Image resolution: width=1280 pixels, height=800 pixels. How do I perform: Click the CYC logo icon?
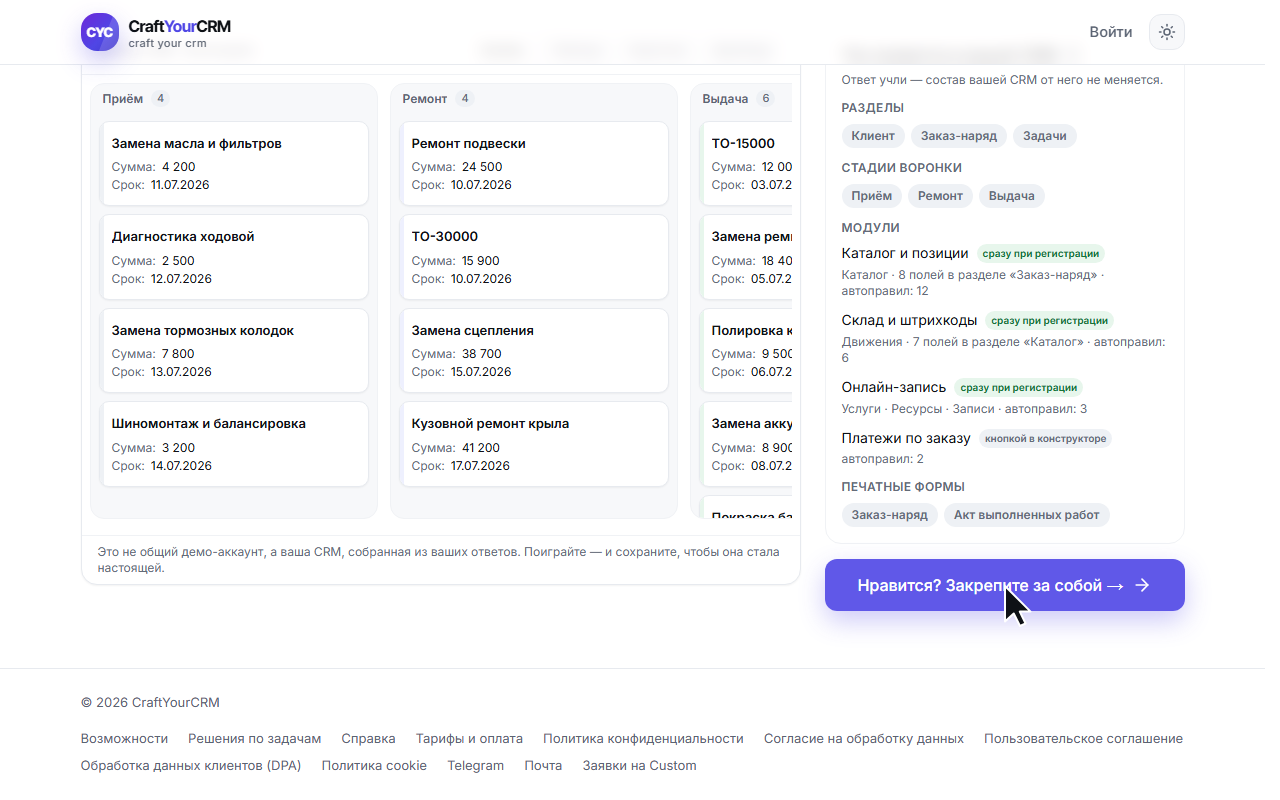(x=99, y=32)
